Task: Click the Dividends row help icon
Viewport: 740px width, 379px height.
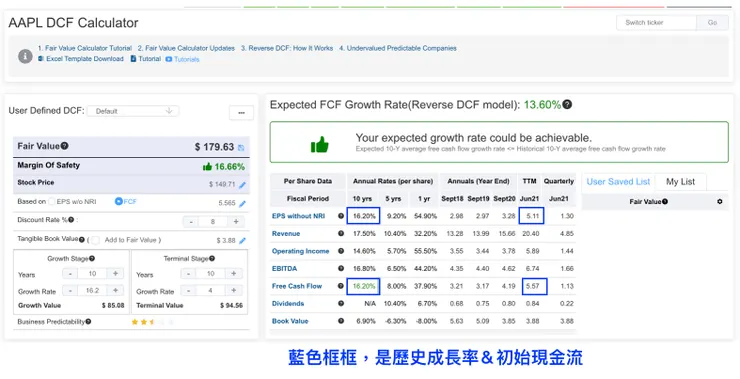Action: [x=341, y=303]
